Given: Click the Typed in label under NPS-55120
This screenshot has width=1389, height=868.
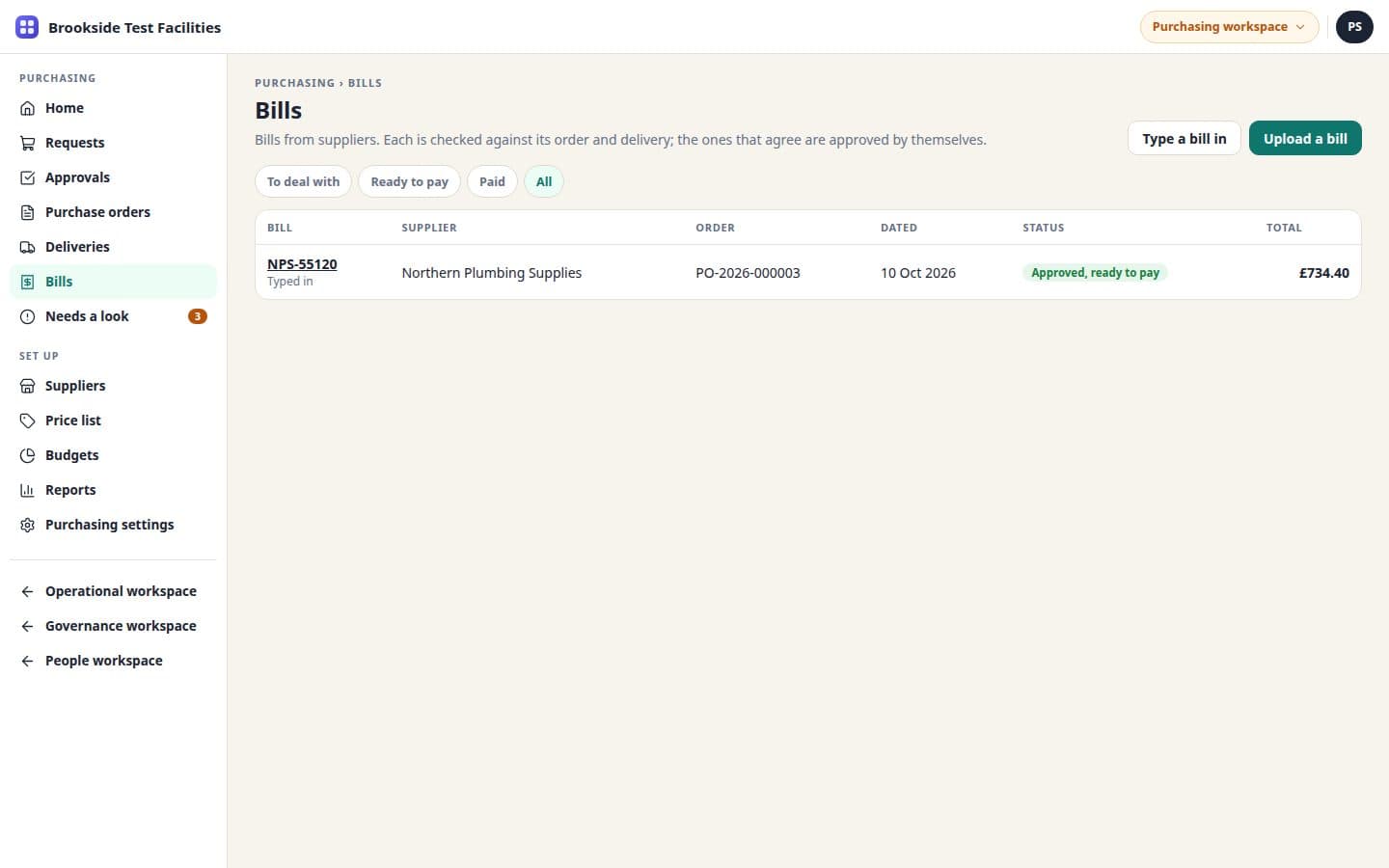Looking at the screenshot, I should [x=290, y=282].
